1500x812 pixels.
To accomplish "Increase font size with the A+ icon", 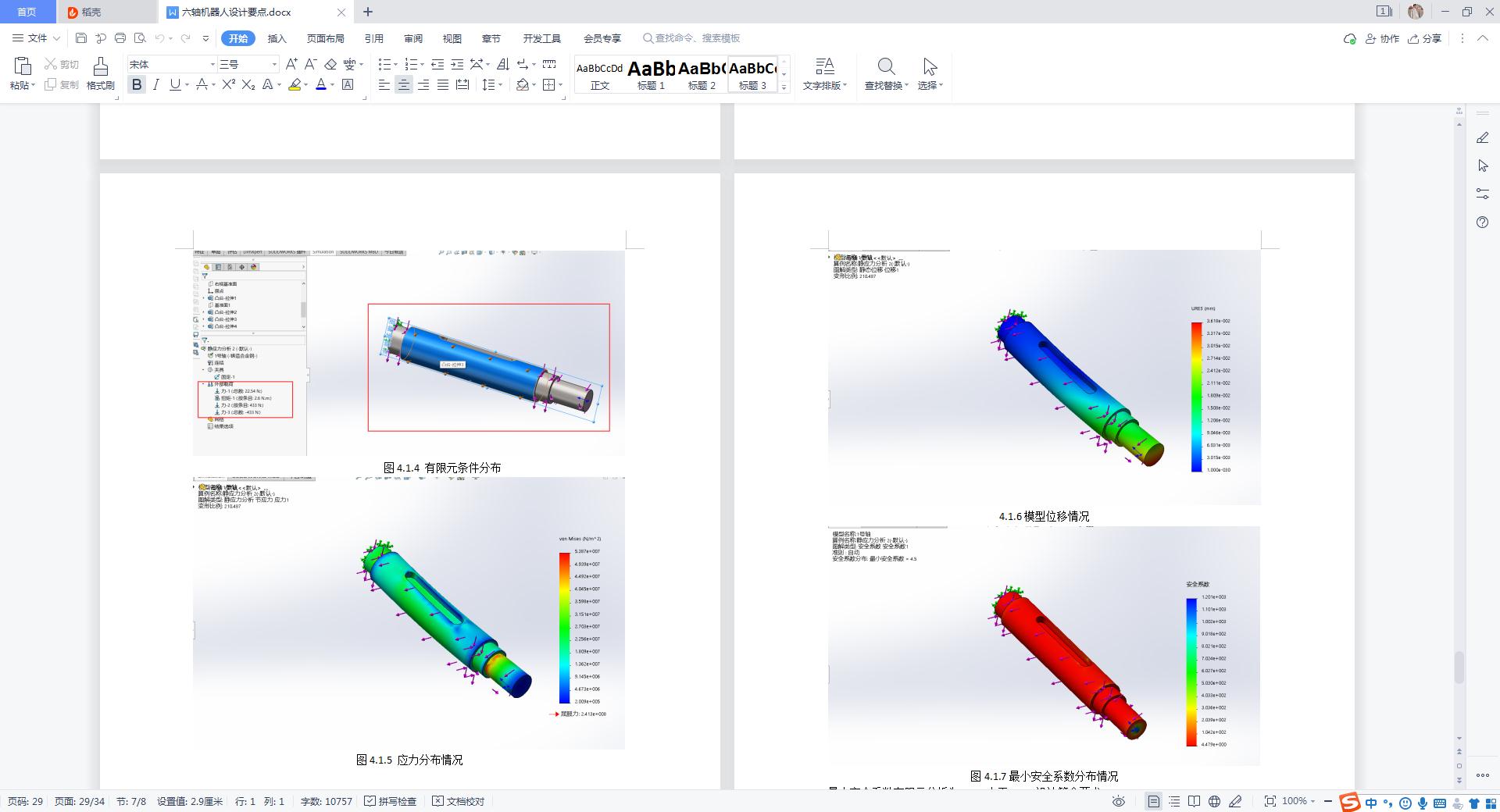I will [x=291, y=64].
